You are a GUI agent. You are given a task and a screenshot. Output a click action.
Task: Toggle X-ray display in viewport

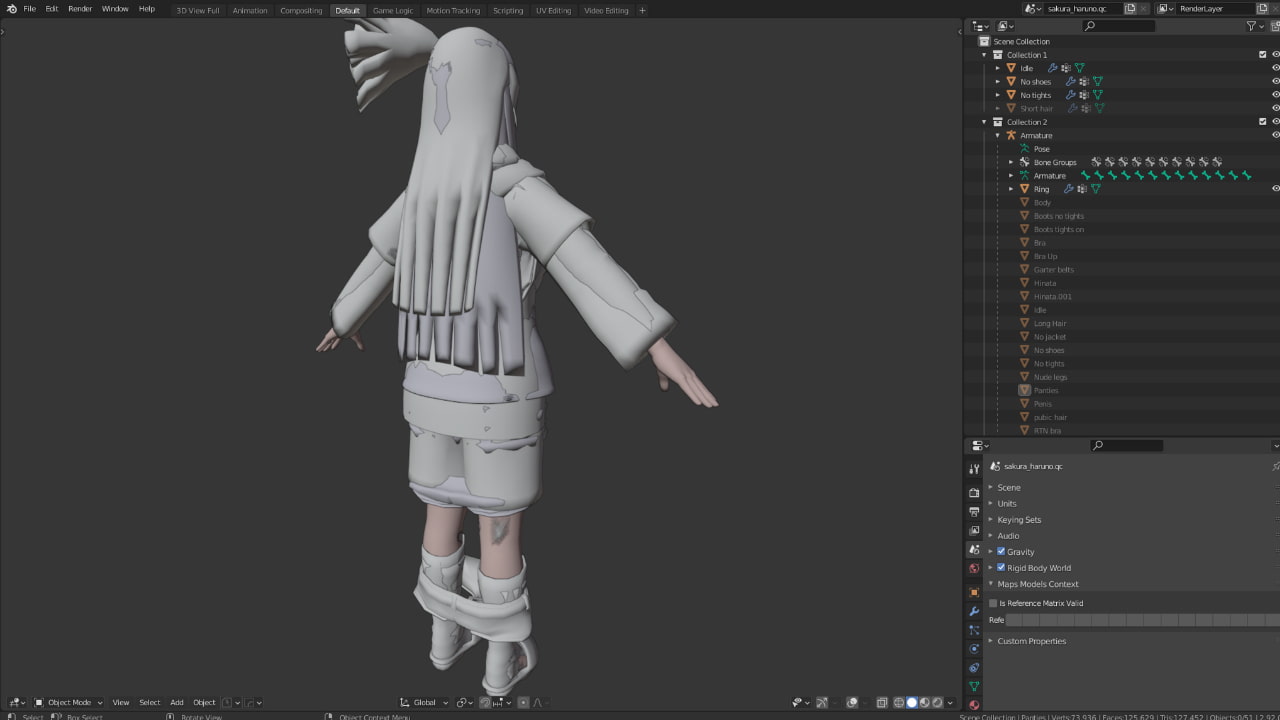pos(882,702)
